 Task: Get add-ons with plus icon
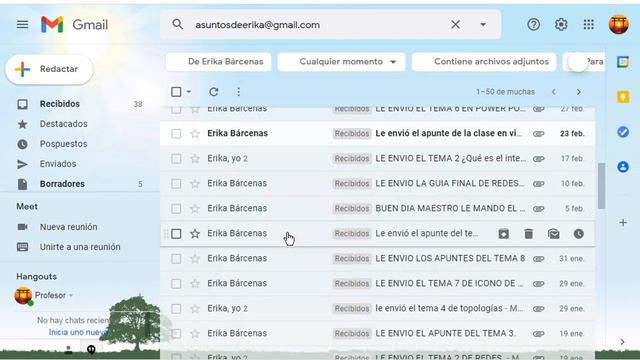pyautogui.click(x=623, y=222)
